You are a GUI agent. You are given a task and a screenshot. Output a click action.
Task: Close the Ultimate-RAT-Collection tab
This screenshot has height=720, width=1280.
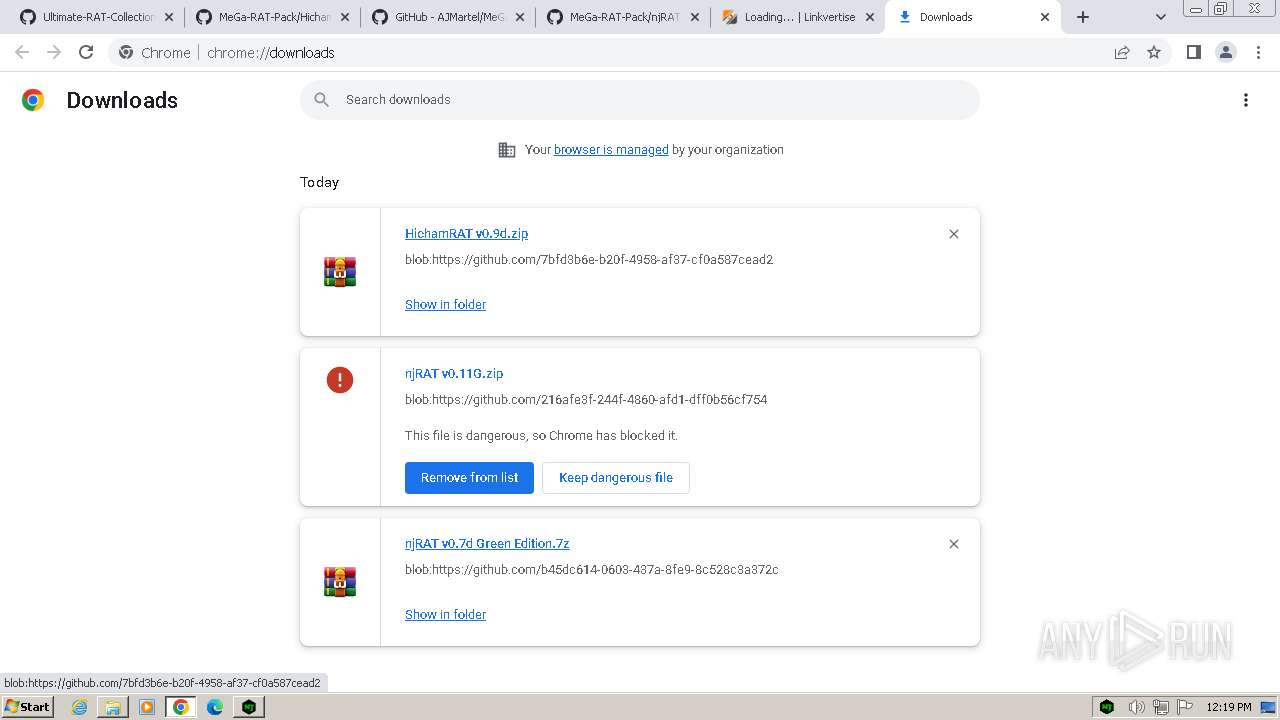[x=168, y=17]
